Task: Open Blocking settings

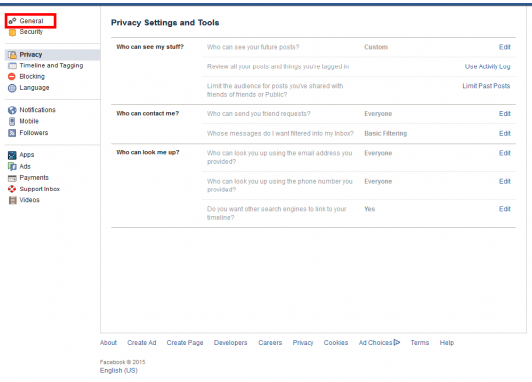Action: [x=32, y=77]
